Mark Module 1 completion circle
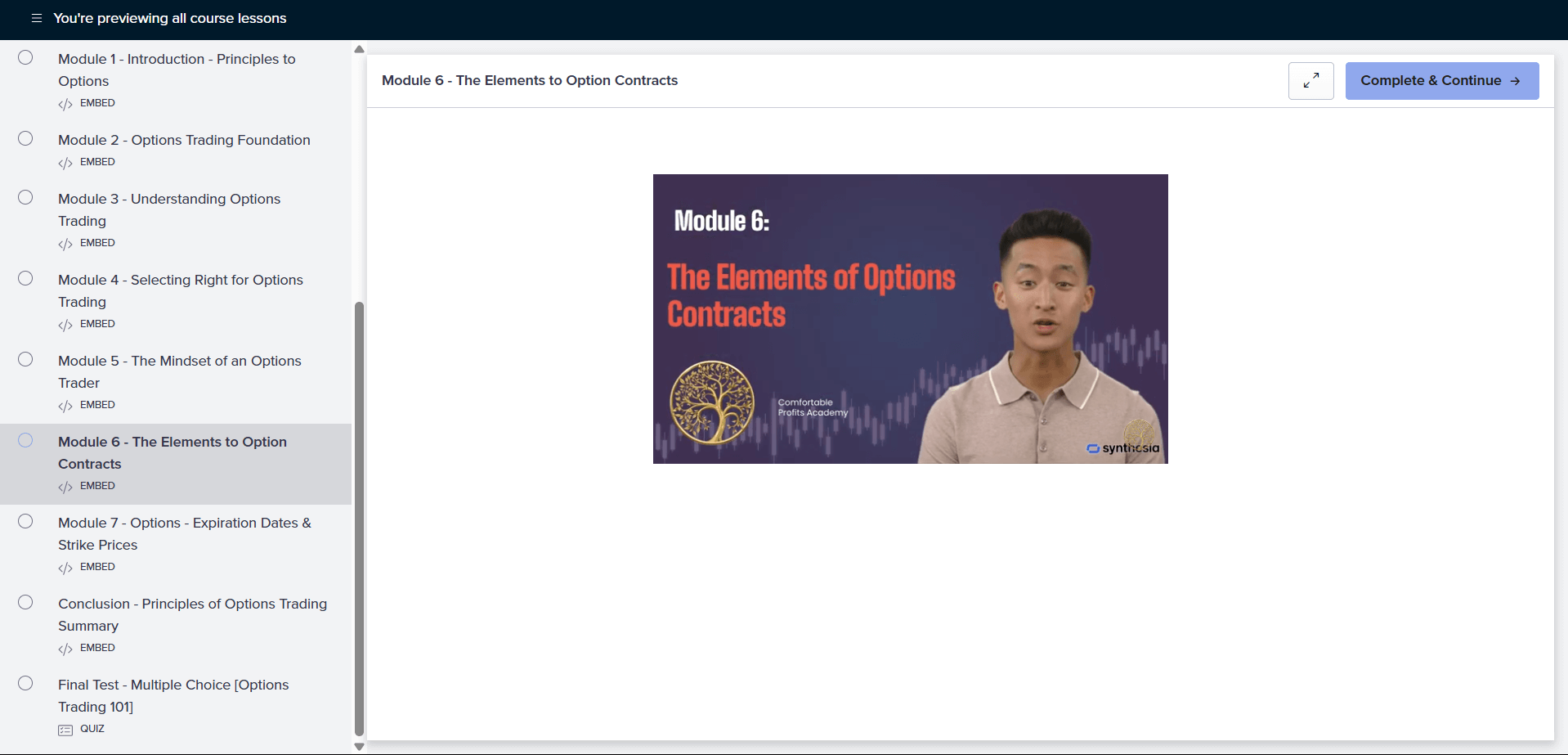 (25, 57)
